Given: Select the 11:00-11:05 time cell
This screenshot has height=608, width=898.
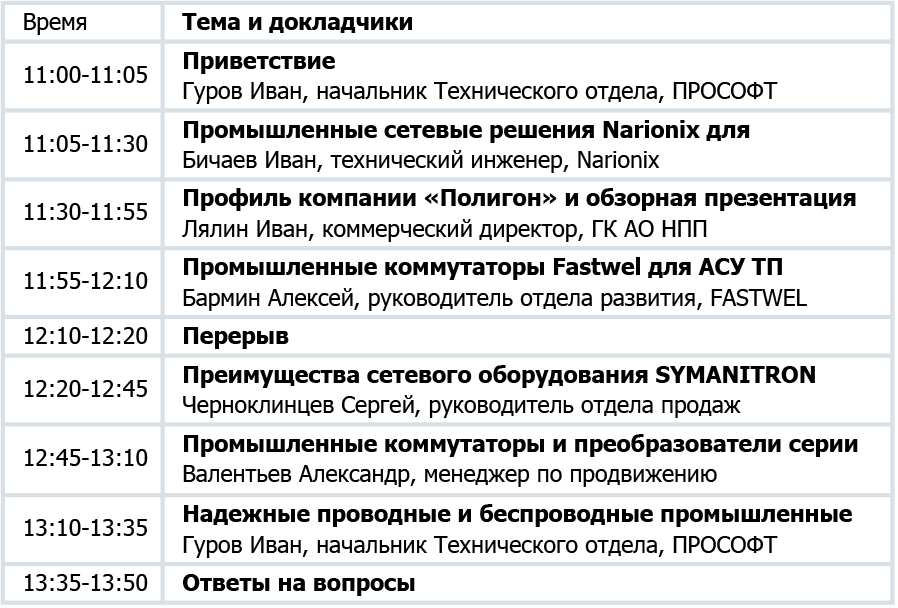Looking at the screenshot, I should pos(85,75).
